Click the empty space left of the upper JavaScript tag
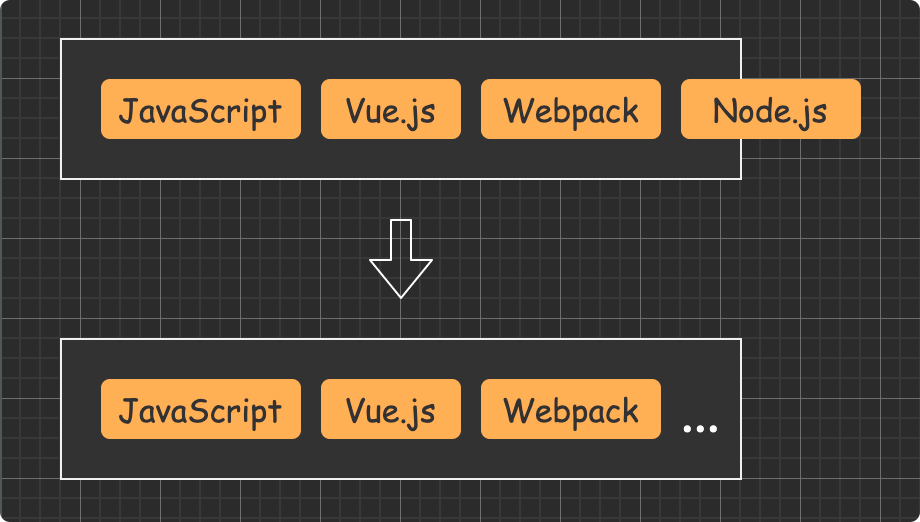Image resolution: width=920 pixels, height=522 pixels. 81,109
